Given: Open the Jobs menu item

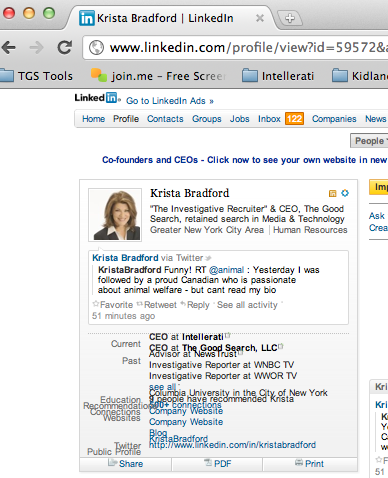Looking at the screenshot, I should click(240, 119).
